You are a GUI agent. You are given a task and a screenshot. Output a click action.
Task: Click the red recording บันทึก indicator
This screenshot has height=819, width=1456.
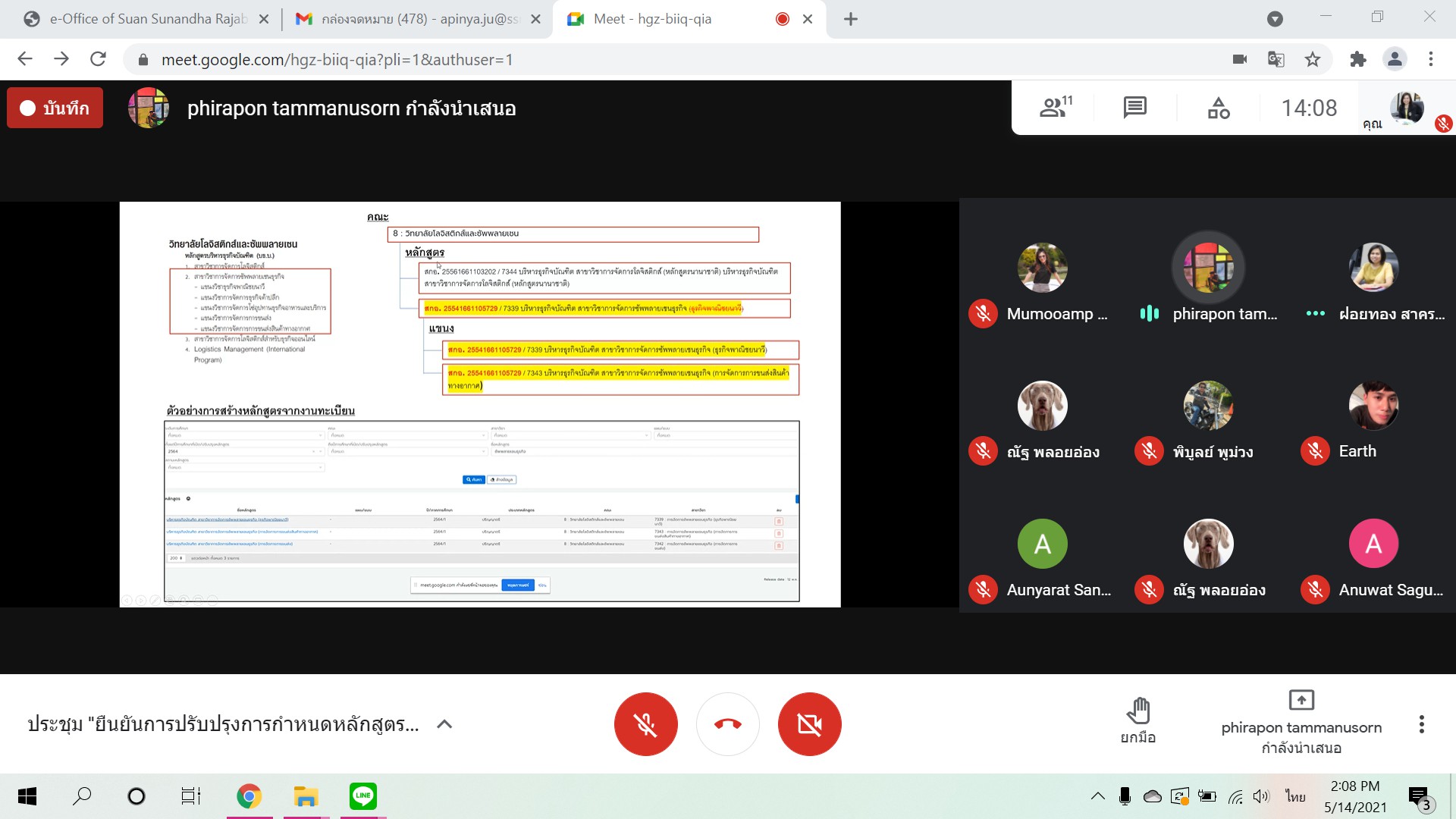(x=55, y=108)
